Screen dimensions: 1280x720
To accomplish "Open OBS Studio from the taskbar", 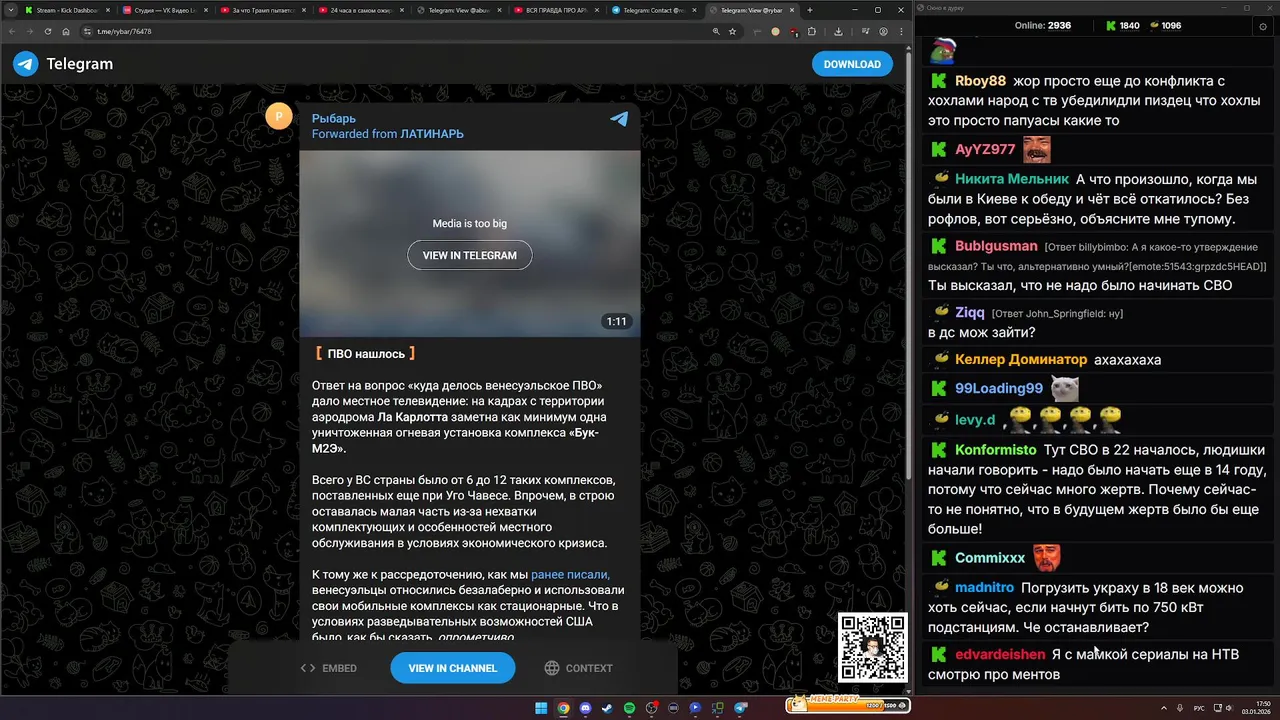I will coord(651,708).
